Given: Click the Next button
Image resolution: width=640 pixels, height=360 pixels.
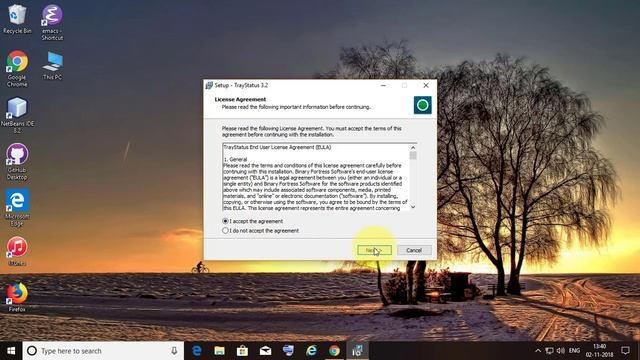Looking at the screenshot, I should 374,250.
